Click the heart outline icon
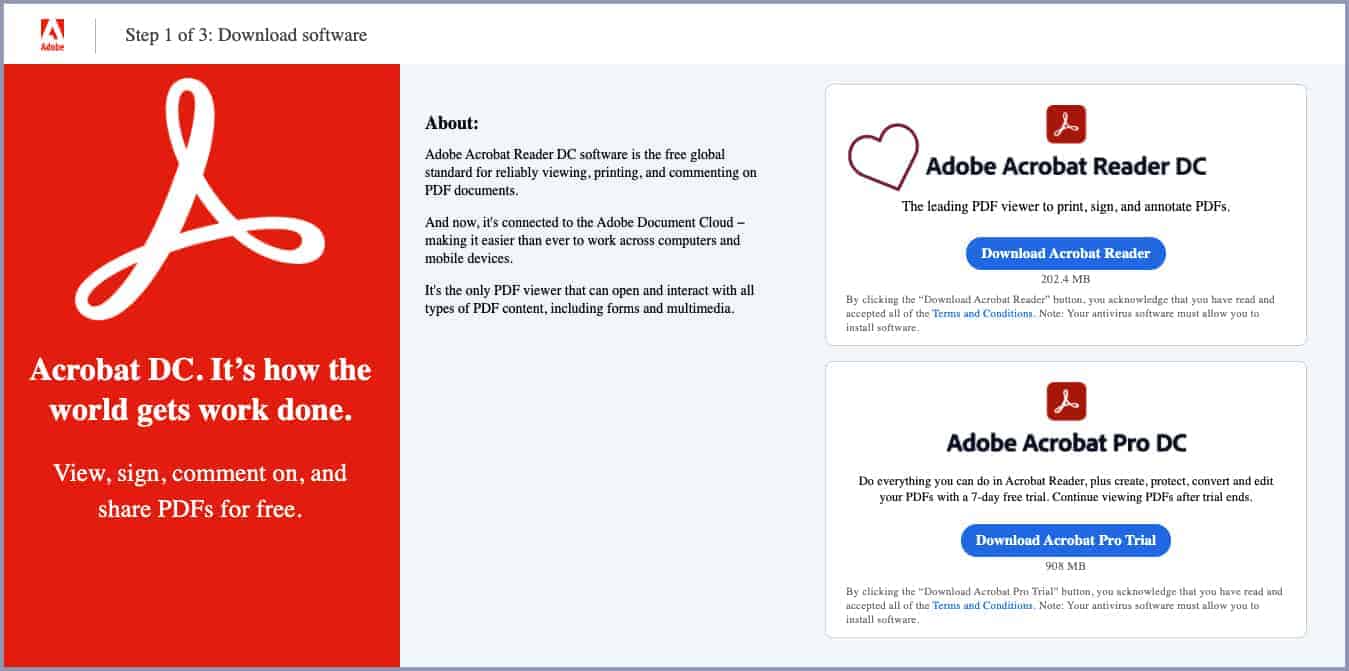Viewport: 1349px width, 671px height. (x=883, y=157)
